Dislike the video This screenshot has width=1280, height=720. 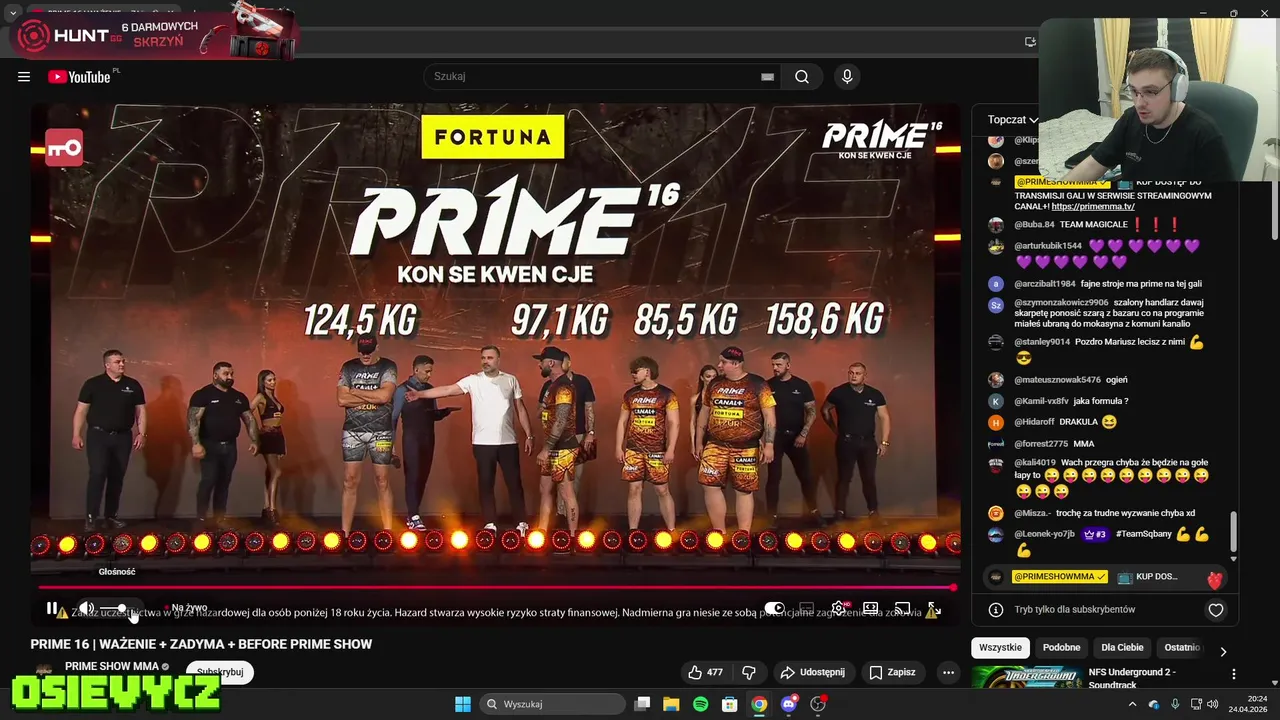coord(749,672)
